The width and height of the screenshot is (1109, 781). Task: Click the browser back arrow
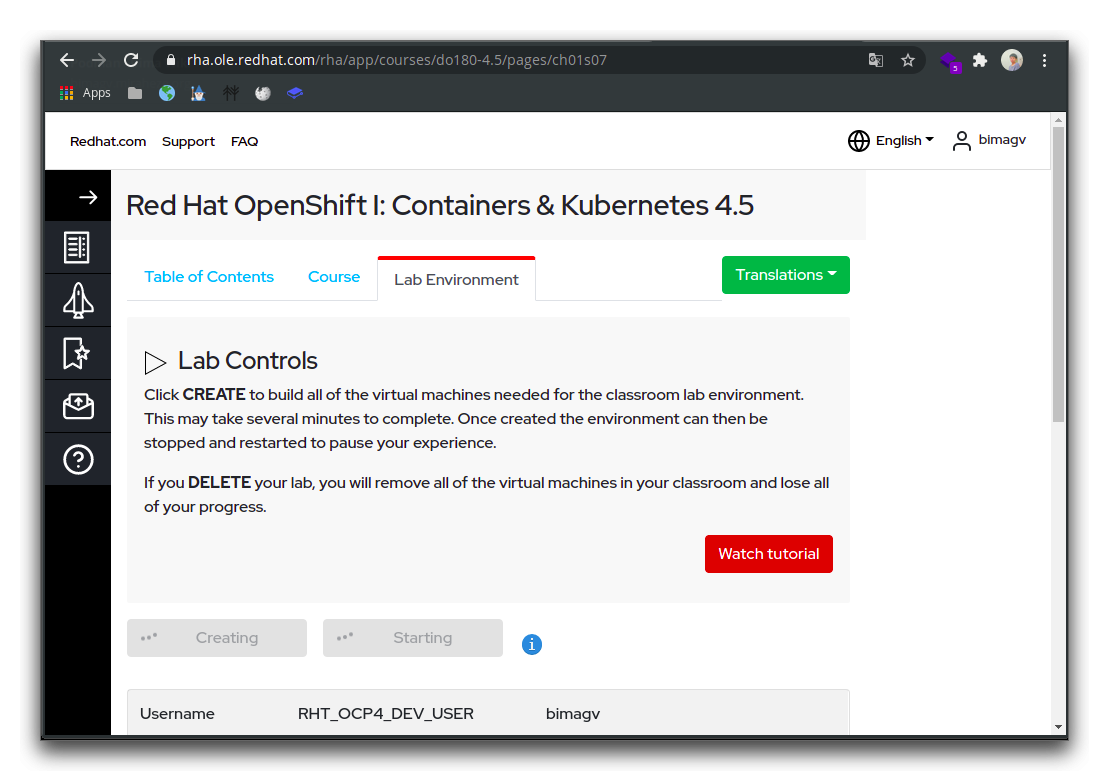[x=67, y=60]
